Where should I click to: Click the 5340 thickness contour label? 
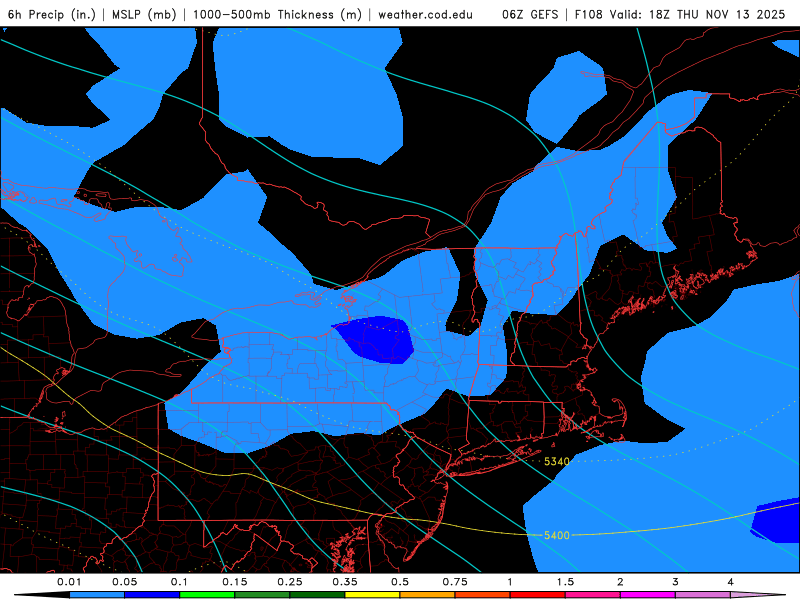pyautogui.click(x=557, y=462)
